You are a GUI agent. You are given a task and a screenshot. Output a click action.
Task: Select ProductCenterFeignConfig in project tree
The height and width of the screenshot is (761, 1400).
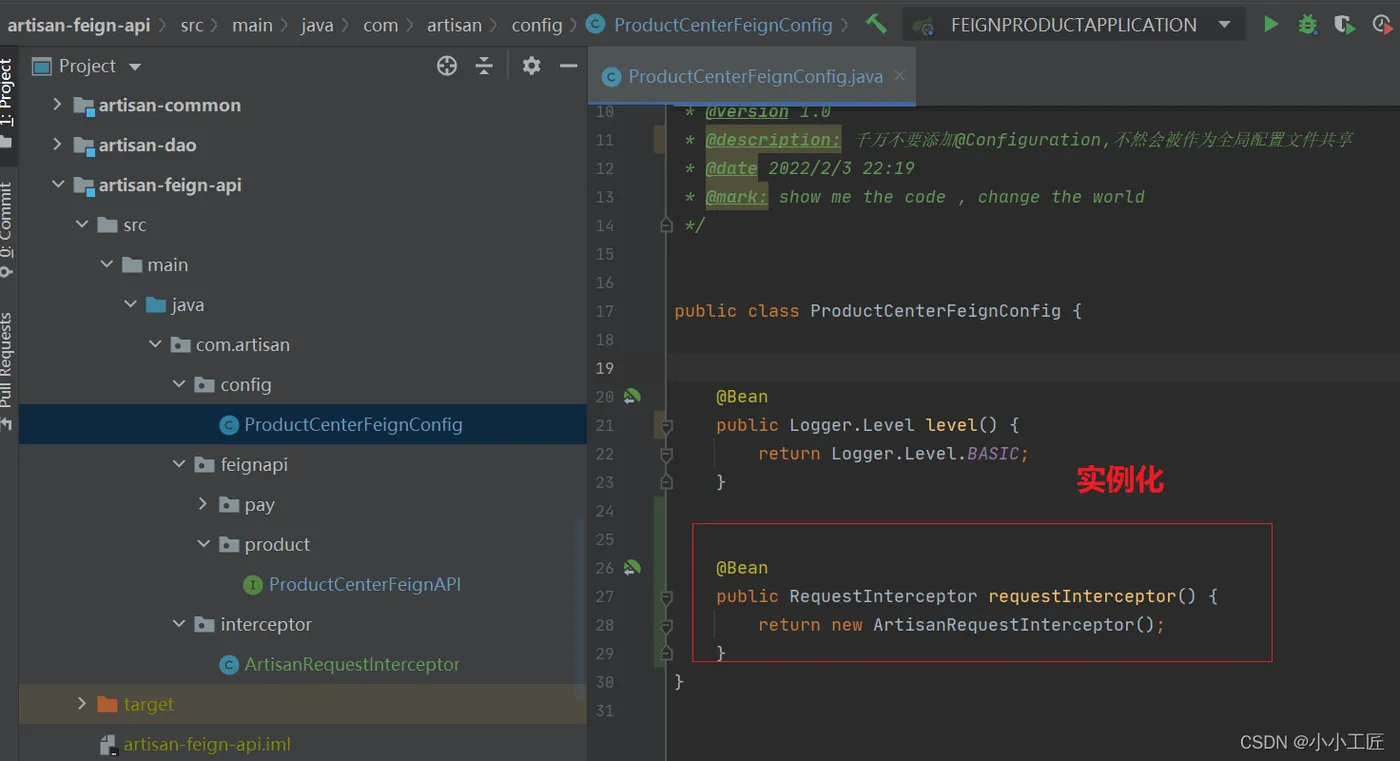pyautogui.click(x=353, y=425)
